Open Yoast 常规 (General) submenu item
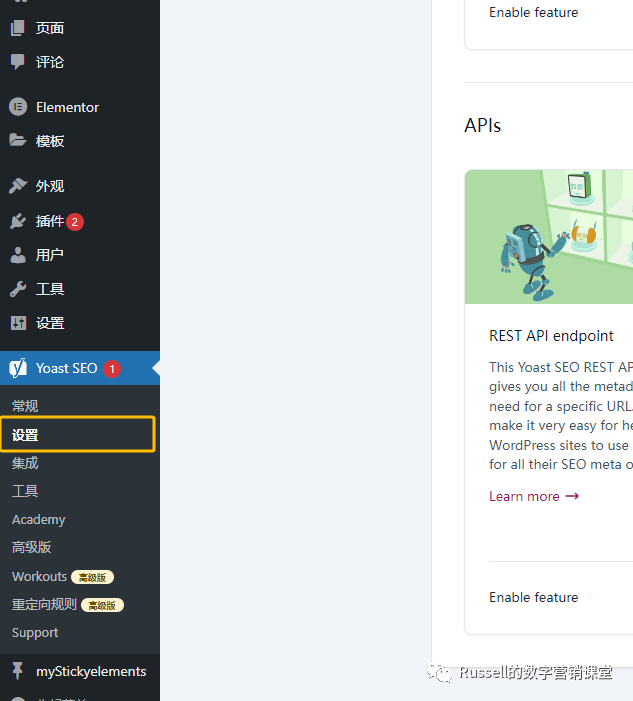Screen dimensions: 633x701 point(25,406)
